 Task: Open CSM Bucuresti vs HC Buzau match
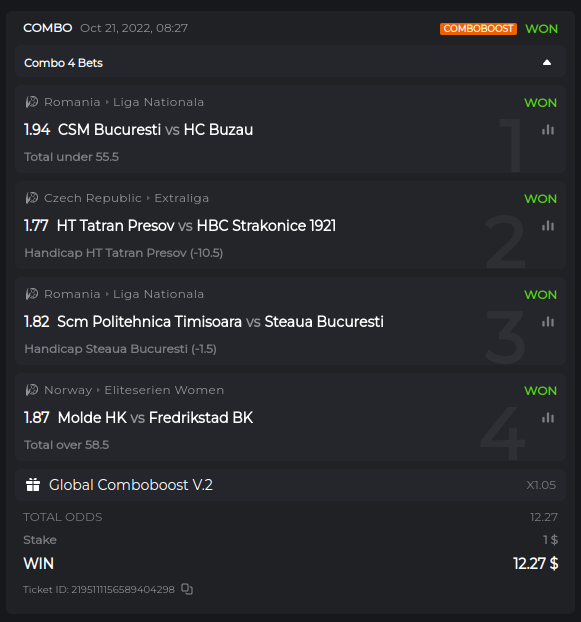pyautogui.click(x=155, y=130)
